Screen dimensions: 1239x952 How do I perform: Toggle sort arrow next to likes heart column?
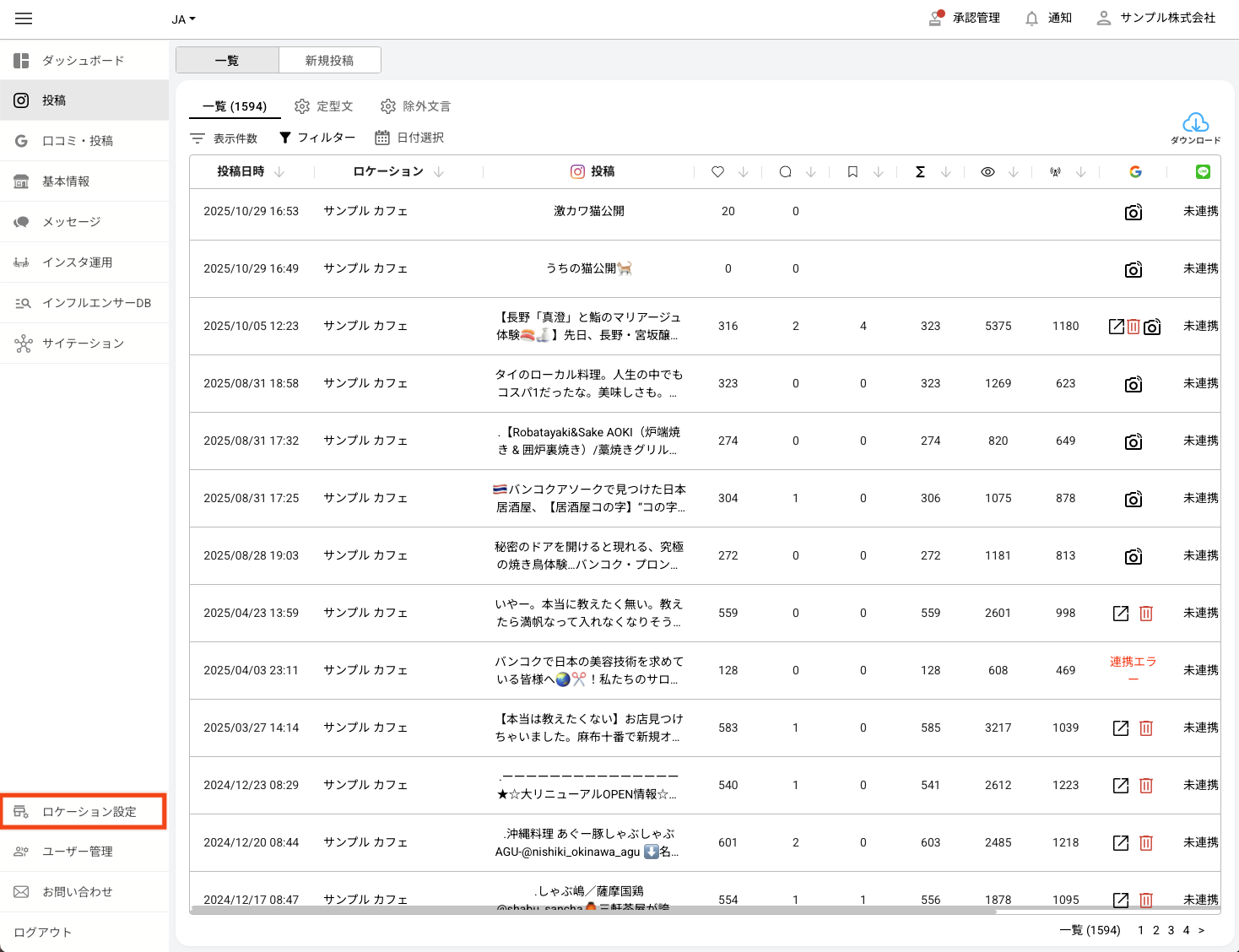pyautogui.click(x=743, y=172)
